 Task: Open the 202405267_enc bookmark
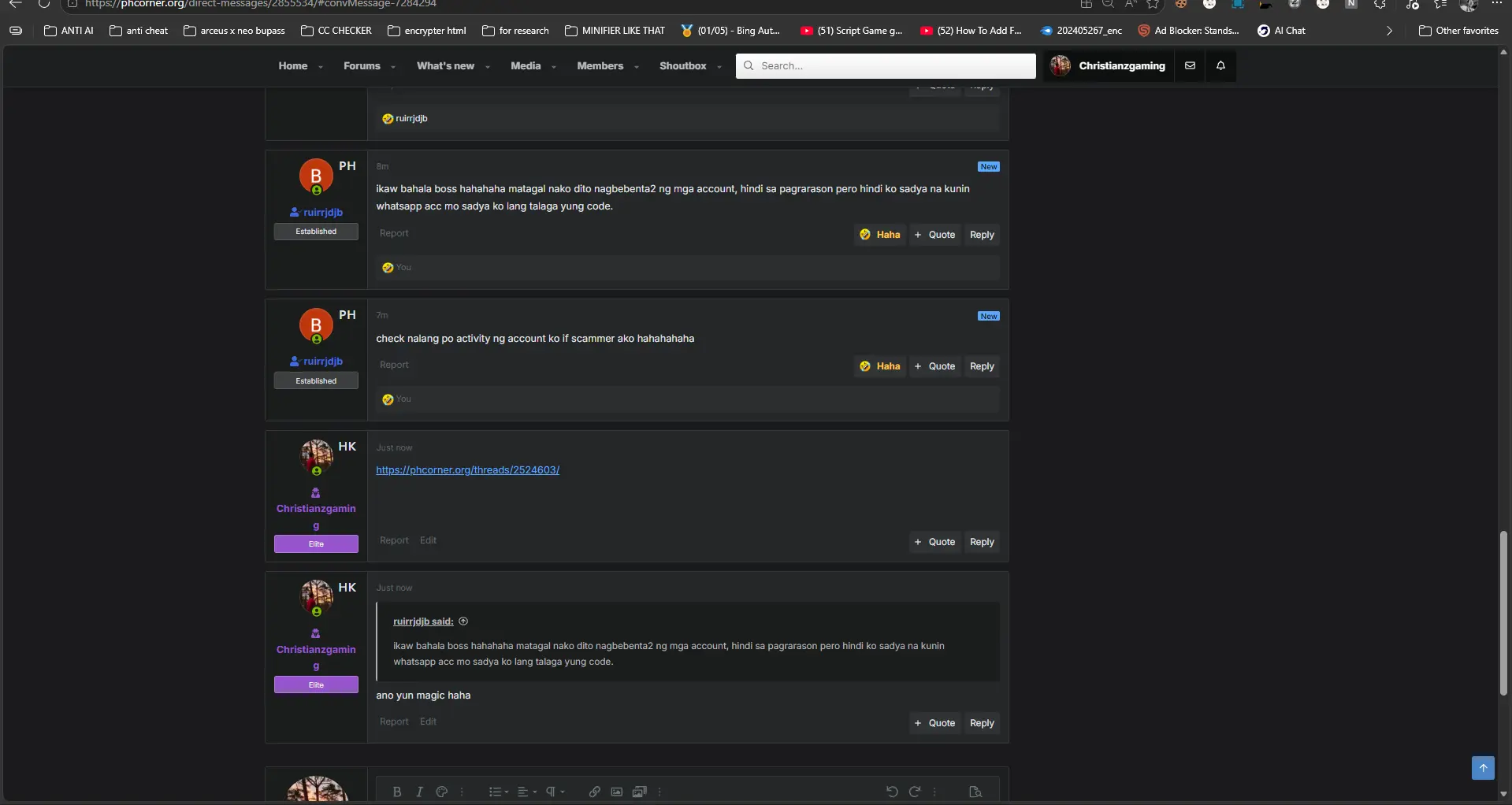coord(1081,31)
